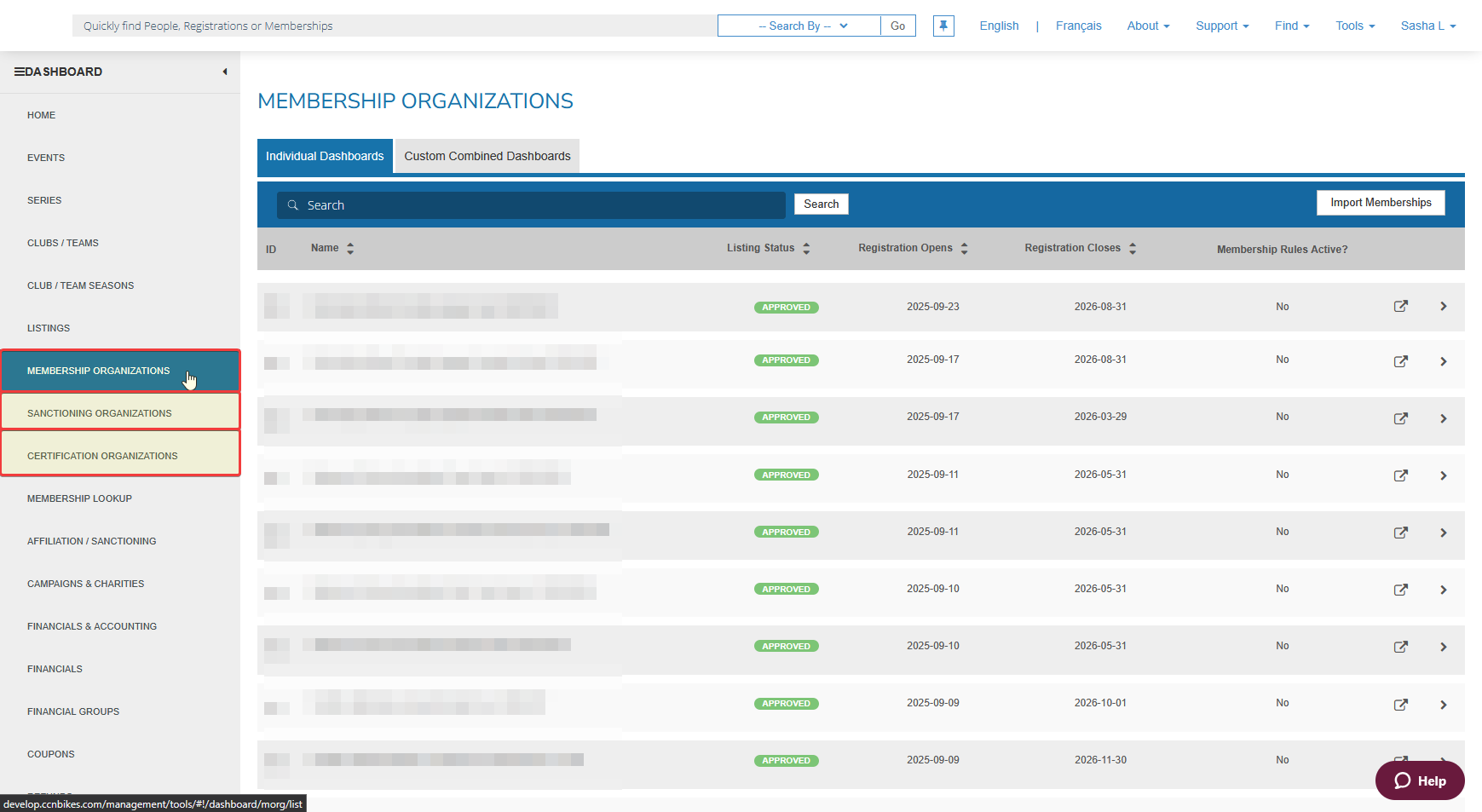Viewport: 1482px width, 812px height.
Task: Select Sanctioning Organizations in sidebar
Action: [x=100, y=413]
